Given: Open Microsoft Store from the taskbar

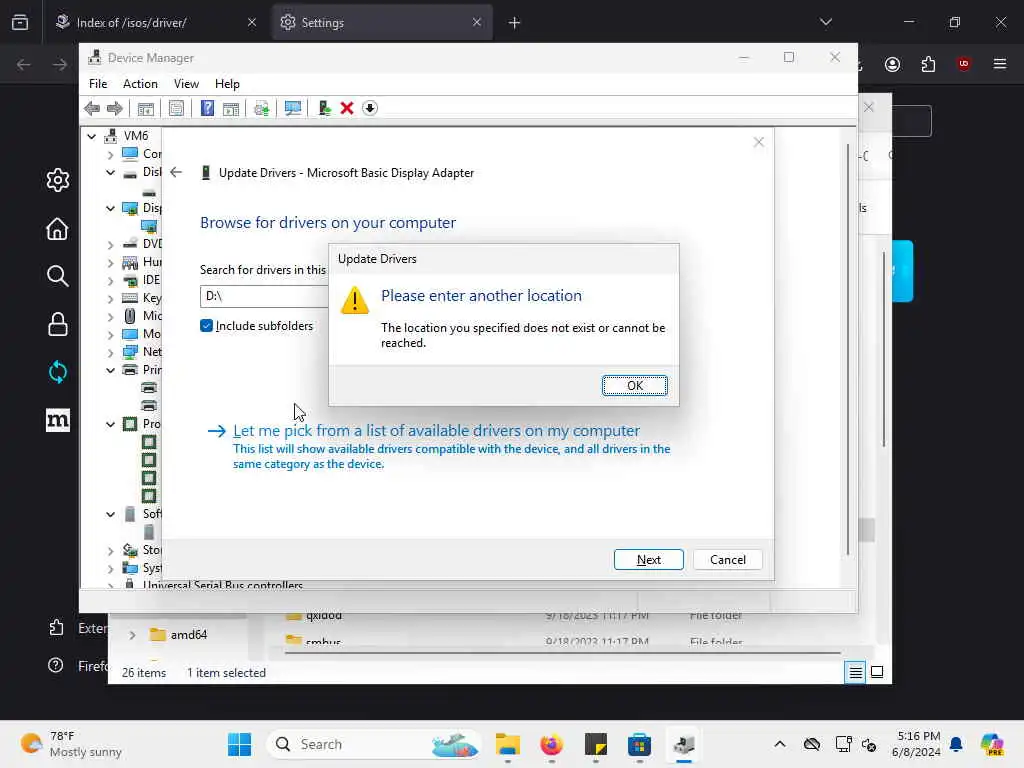Looking at the screenshot, I should (x=639, y=744).
